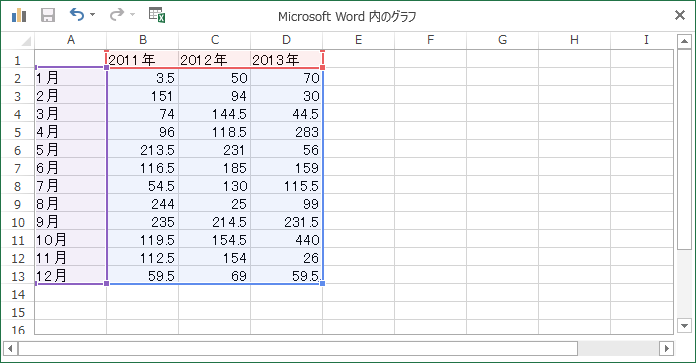Image resolution: width=696 pixels, height=363 pixels.
Task: Click the purple category range handle
Action: point(106,283)
